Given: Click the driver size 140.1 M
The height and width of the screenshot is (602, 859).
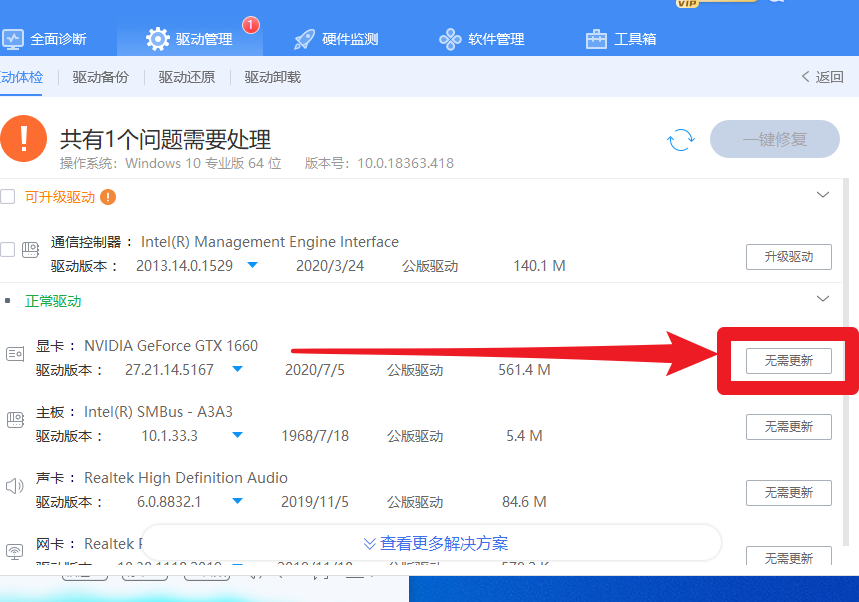Looking at the screenshot, I should [x=539, y=266].
